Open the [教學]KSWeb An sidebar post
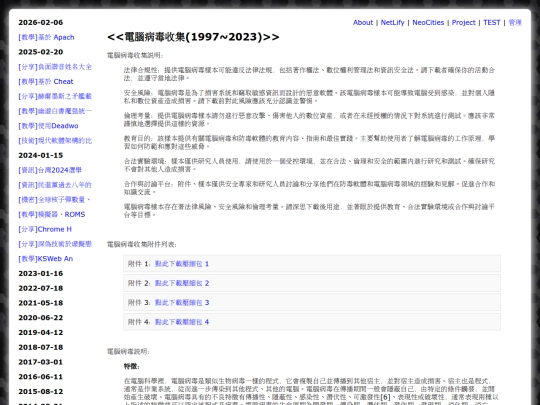This screenshot has height=405, width=540. 45,259
